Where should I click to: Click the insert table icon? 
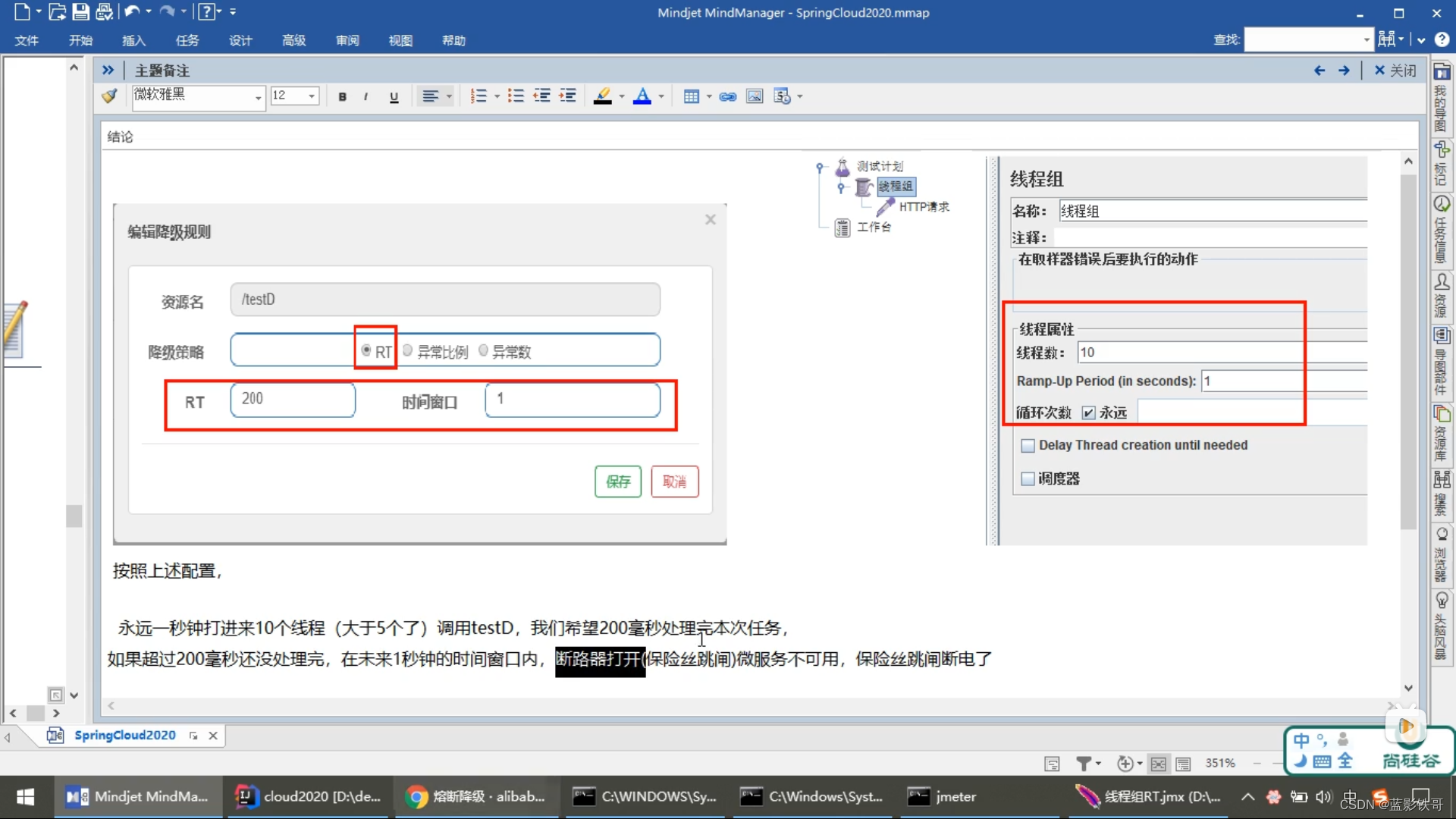coord(691,96)
